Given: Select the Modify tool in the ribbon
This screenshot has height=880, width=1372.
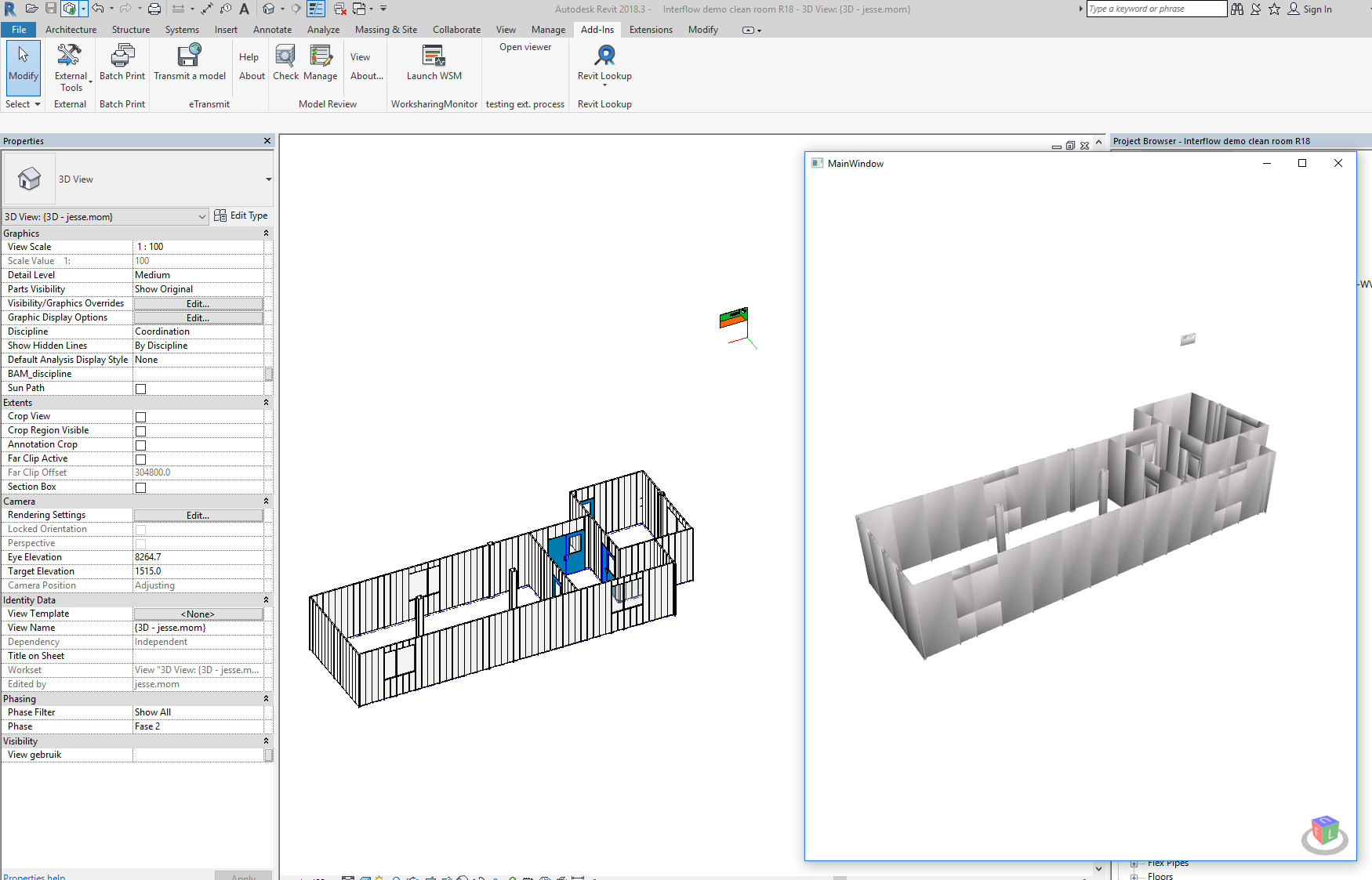Looking at the screenshot, I should [23, 67].
